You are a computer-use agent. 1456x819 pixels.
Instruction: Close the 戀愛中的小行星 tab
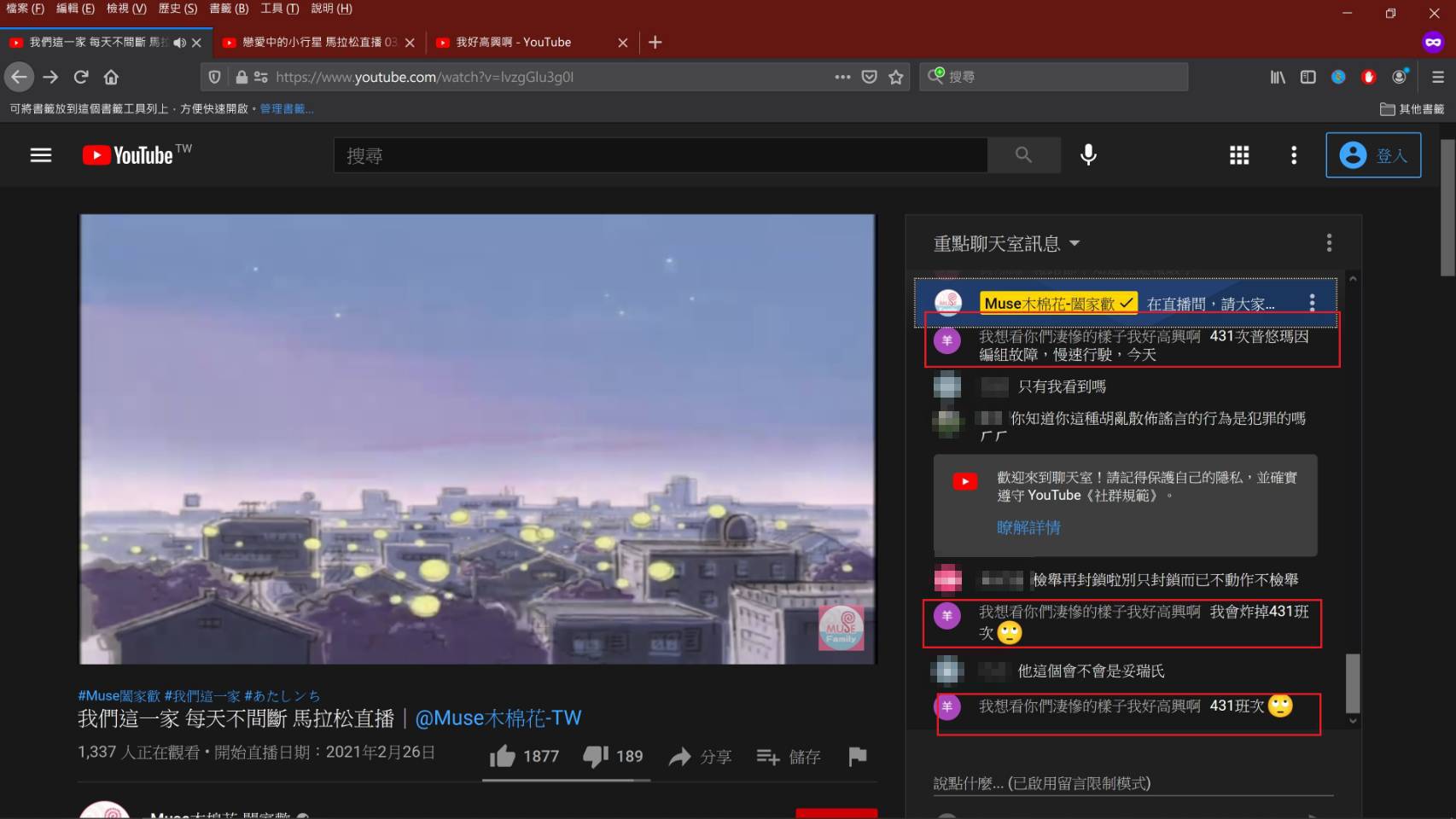tap(410, 42)
